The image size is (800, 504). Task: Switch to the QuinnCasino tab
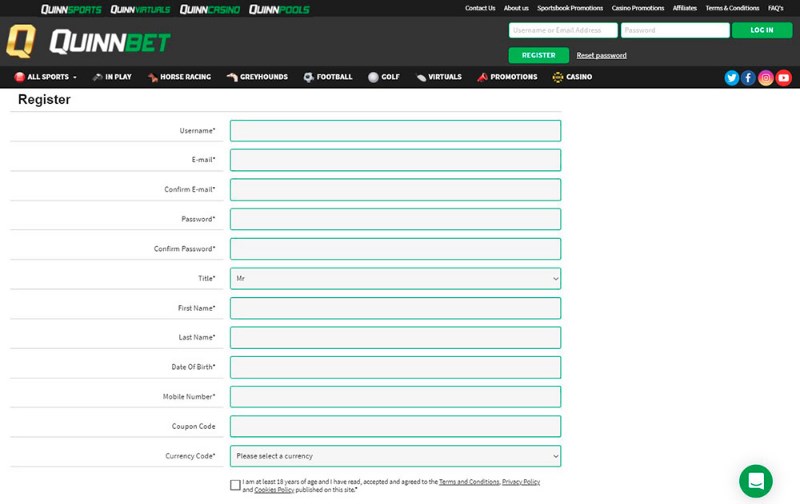(x=210, y=9)
